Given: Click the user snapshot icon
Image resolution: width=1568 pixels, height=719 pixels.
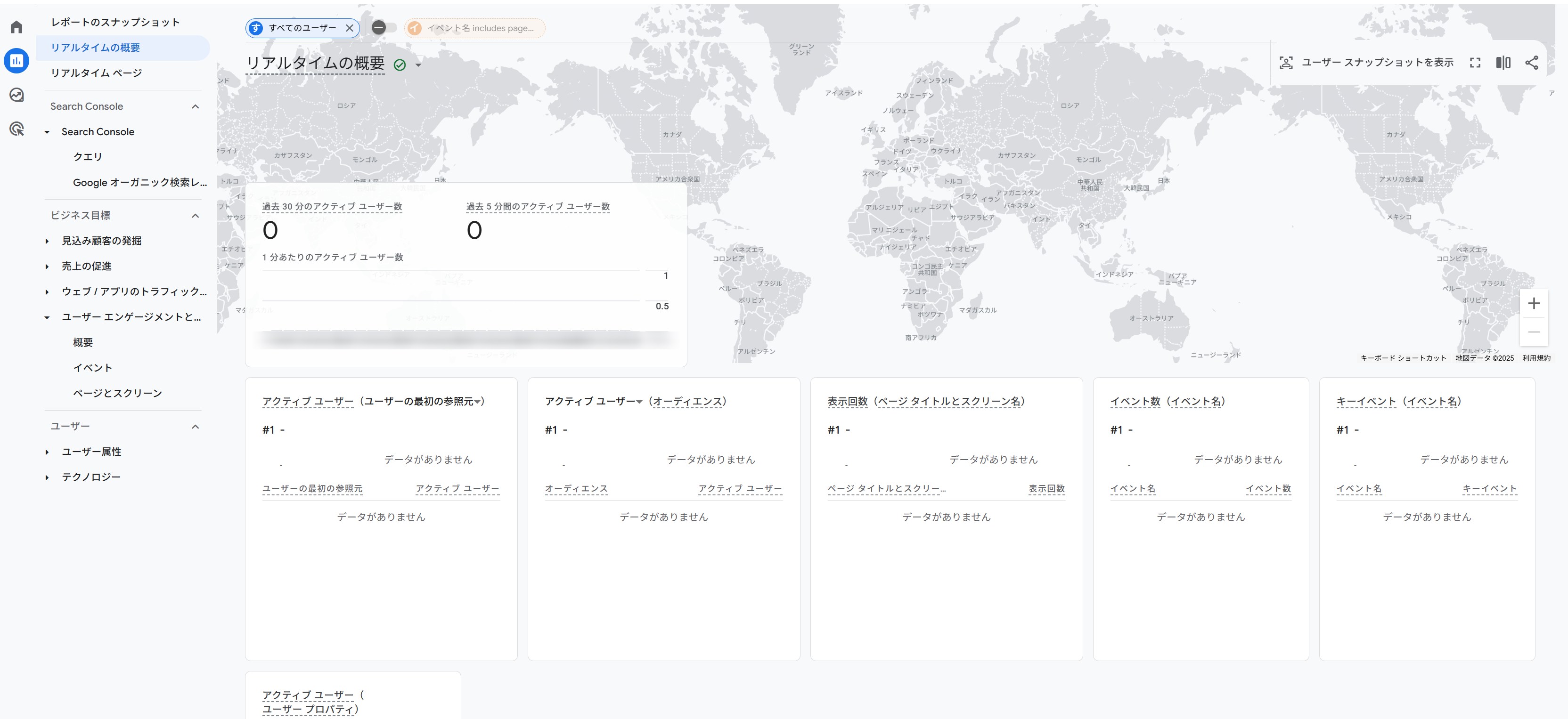Looking at the screenshot, I should click(1286, 63).
